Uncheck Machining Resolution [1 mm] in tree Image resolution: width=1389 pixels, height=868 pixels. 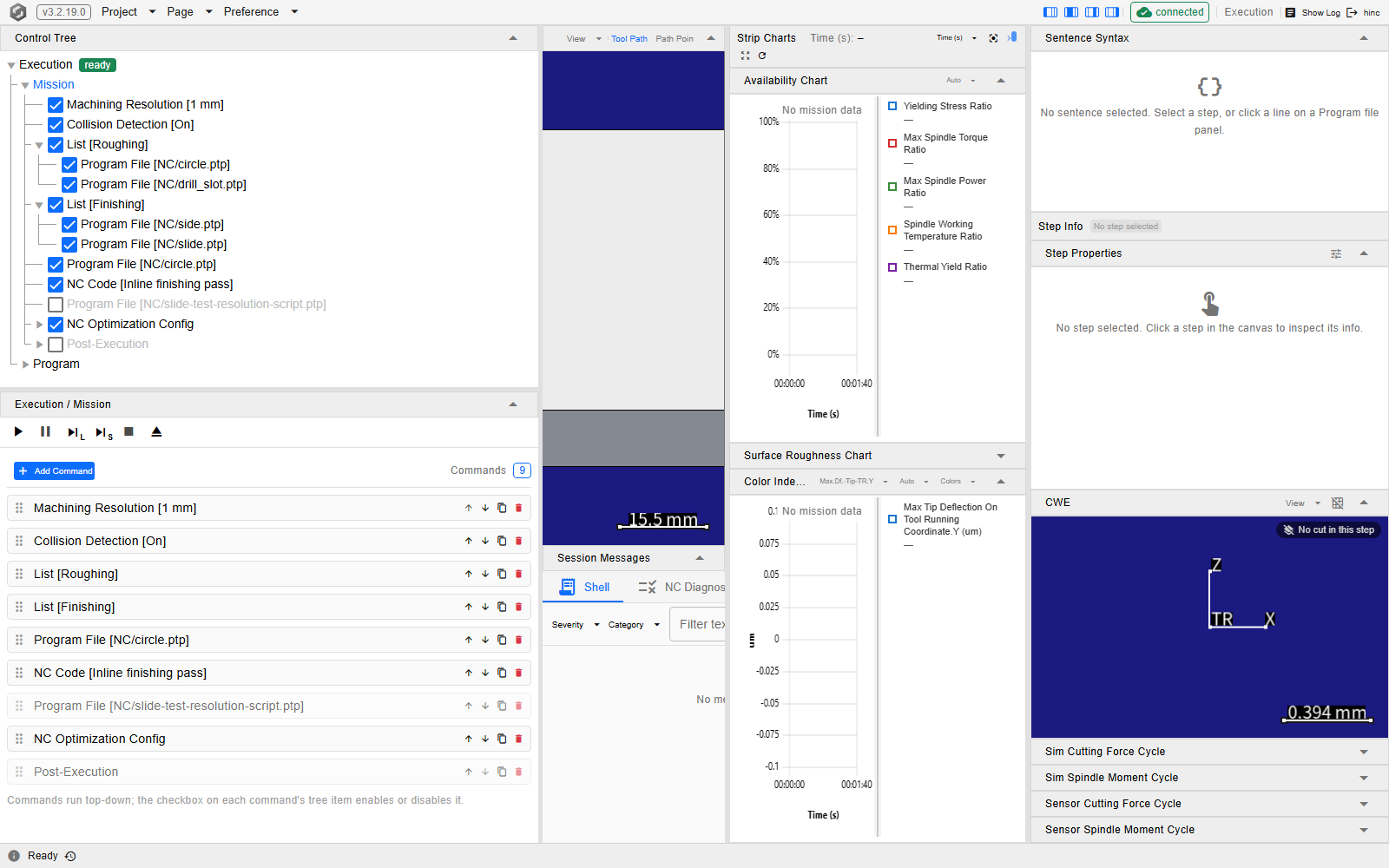tap(56, 105)
